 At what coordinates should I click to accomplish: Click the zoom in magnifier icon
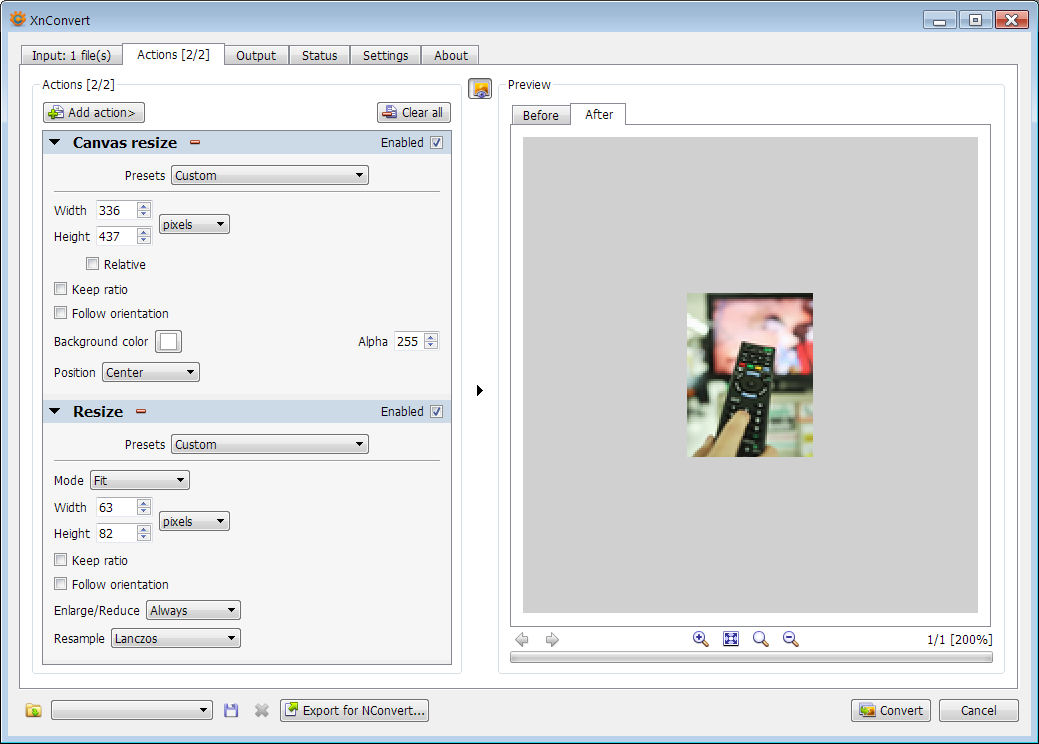pos(700,639)
